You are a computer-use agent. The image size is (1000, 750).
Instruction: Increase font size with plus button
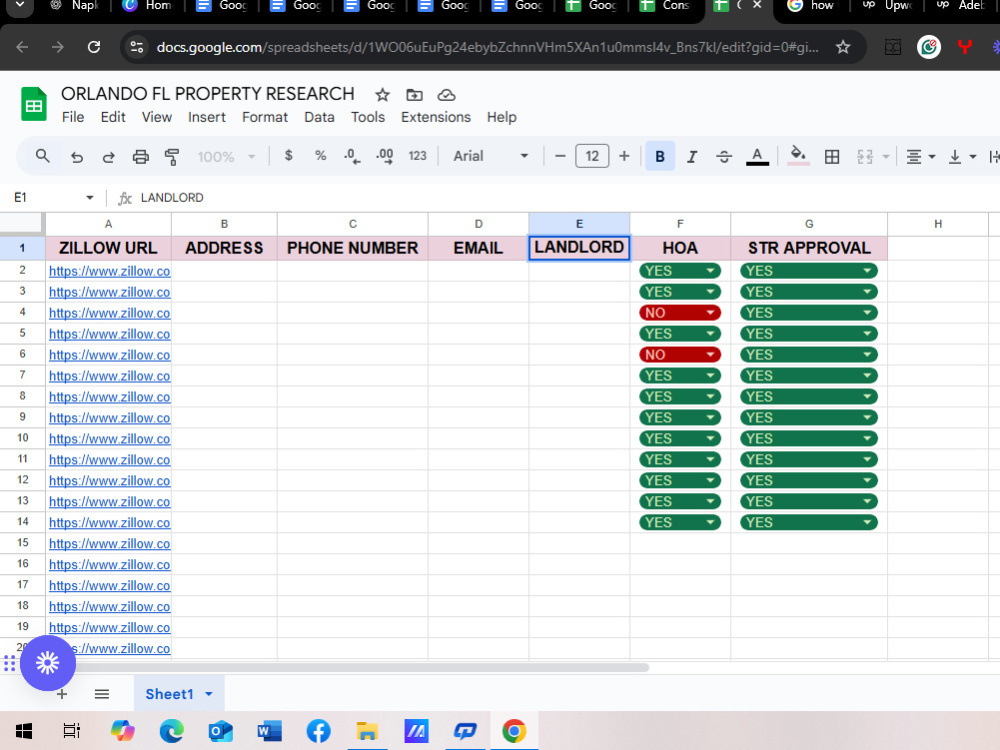pyautogui.click(x=624, y=156)
